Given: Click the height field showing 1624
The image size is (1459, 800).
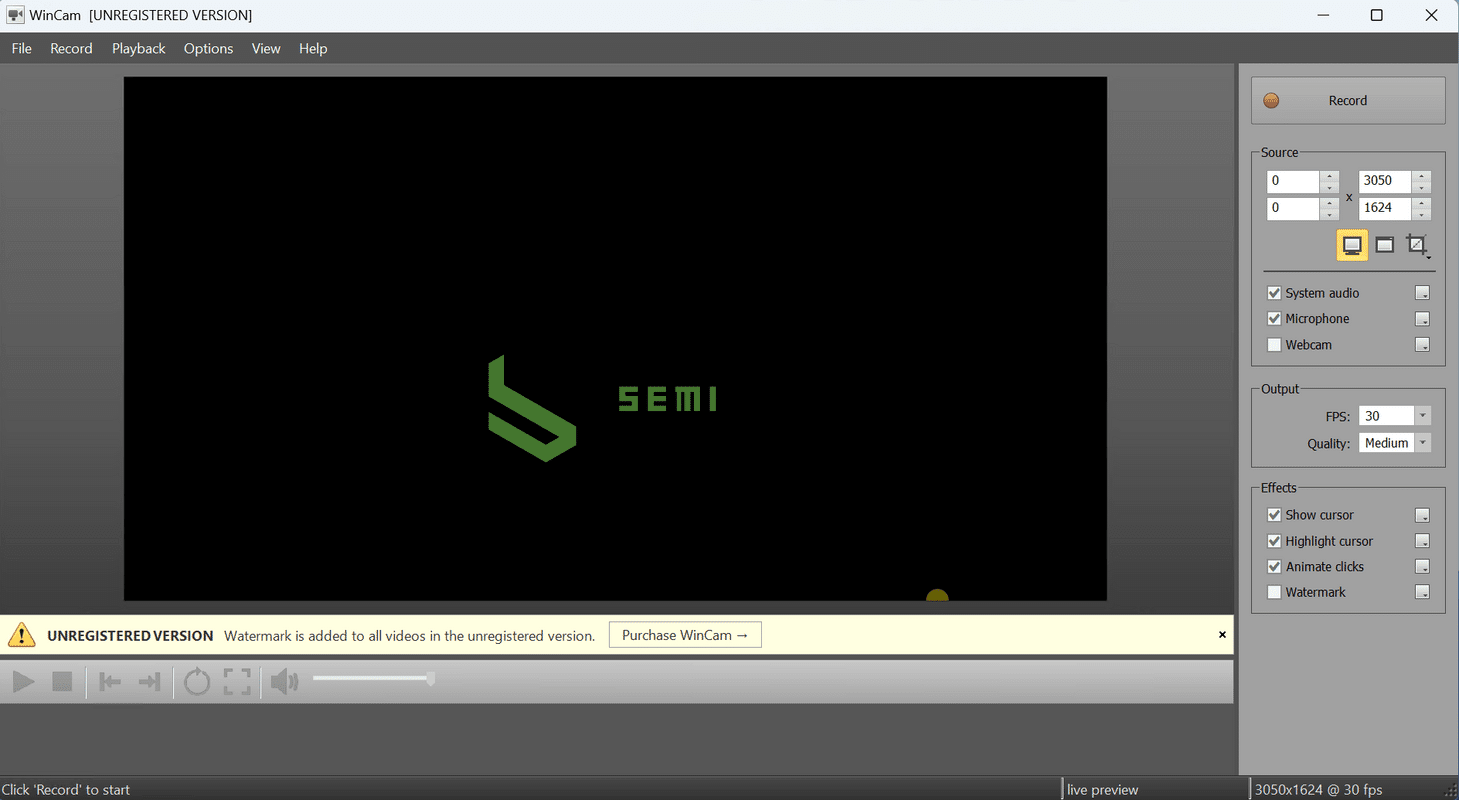Looking at the screenshot, I should [1385, 208].
